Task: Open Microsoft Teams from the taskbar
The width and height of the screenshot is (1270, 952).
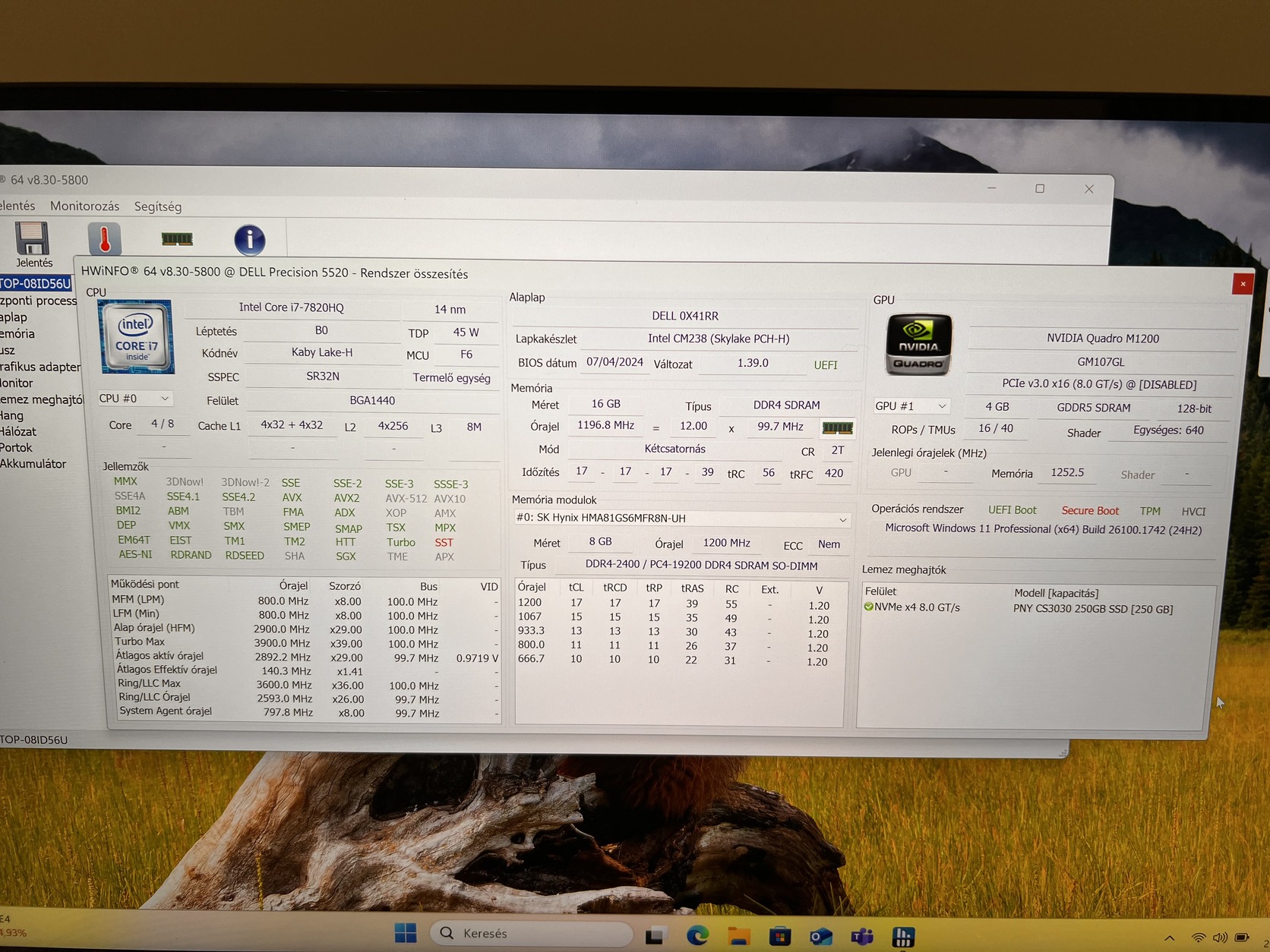Action: point(862,938)
